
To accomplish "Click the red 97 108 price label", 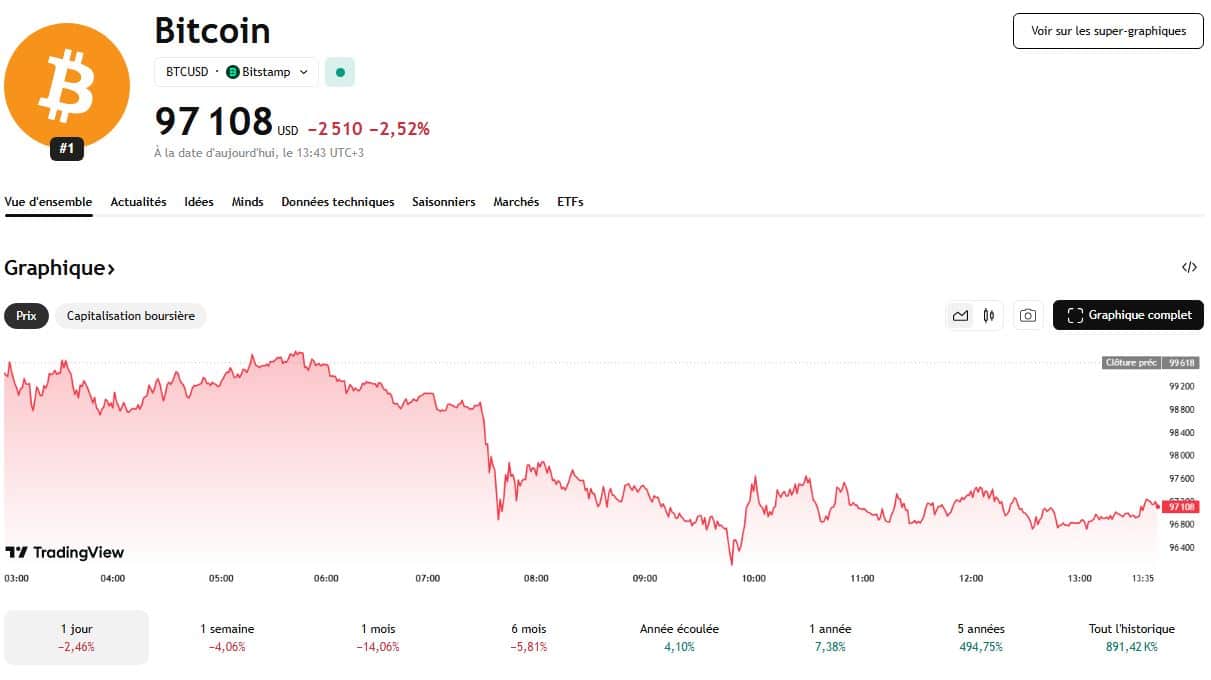I will coord(1181,507).
